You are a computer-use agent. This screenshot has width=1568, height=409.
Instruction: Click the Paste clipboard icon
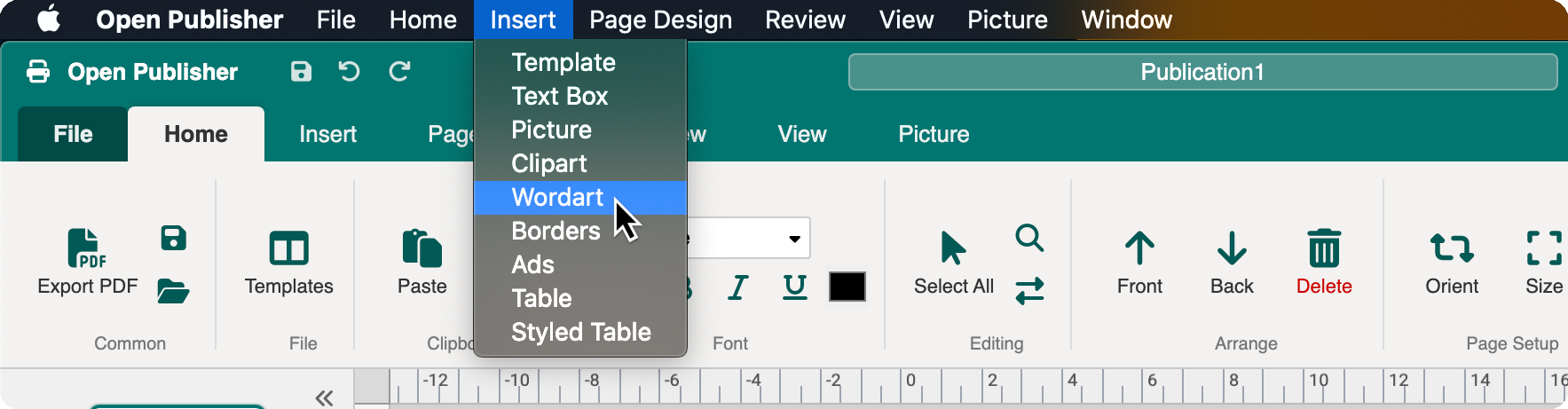[x=422, y=248]
